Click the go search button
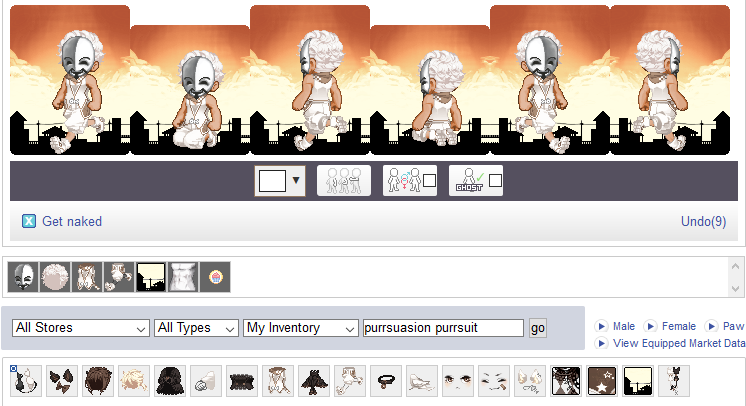Screen dimensions: 746x406 (538, 328)
